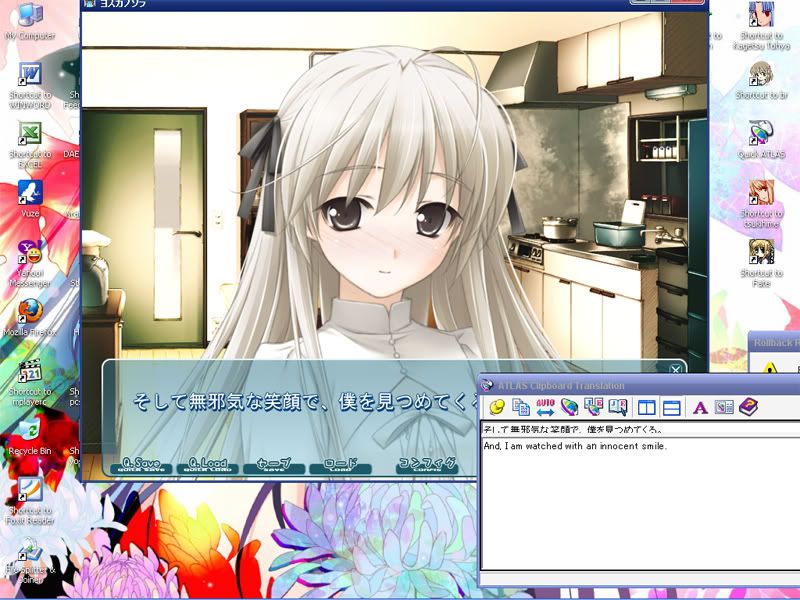Click the purple letter A font icon

pos(700,407)
